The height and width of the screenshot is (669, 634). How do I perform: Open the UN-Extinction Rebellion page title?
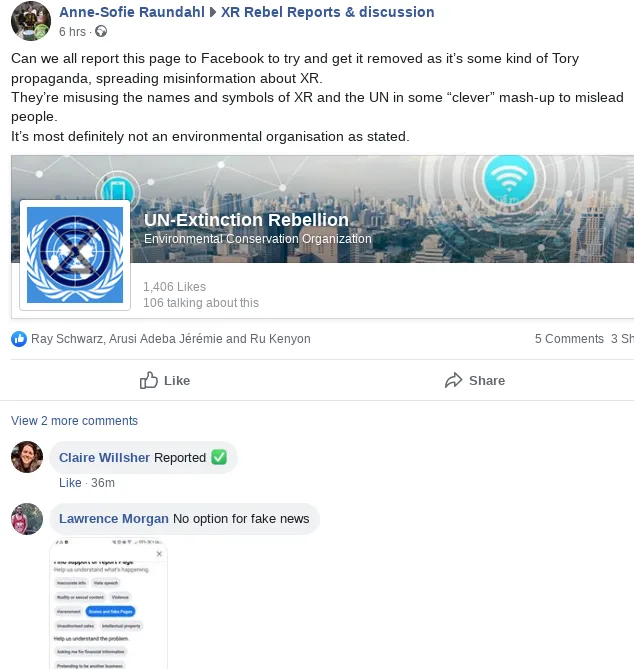tap(246, 220)
